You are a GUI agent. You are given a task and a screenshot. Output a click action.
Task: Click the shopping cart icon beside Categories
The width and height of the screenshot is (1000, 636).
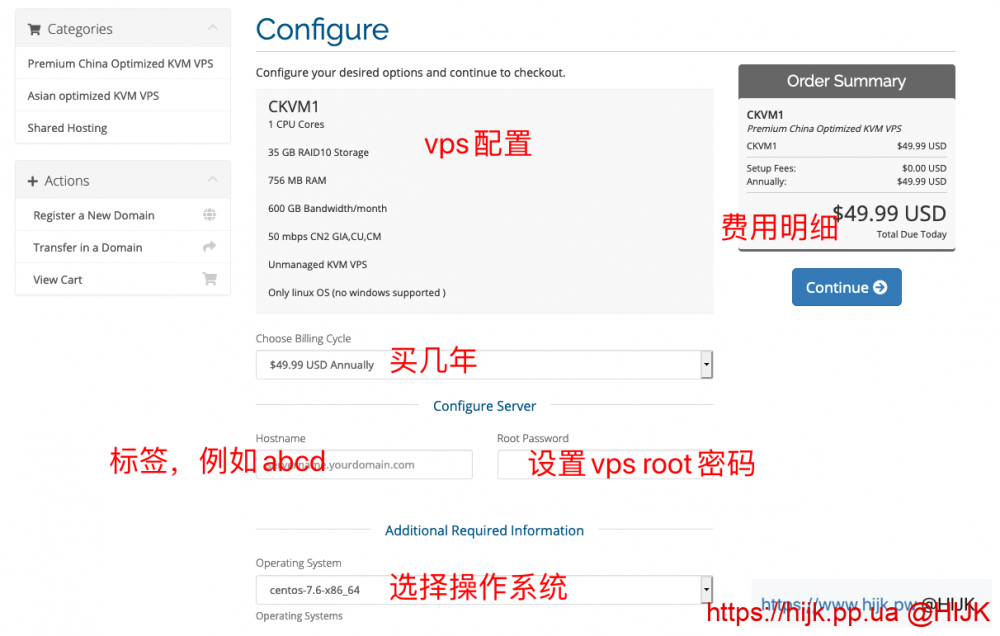pos(34,29)
